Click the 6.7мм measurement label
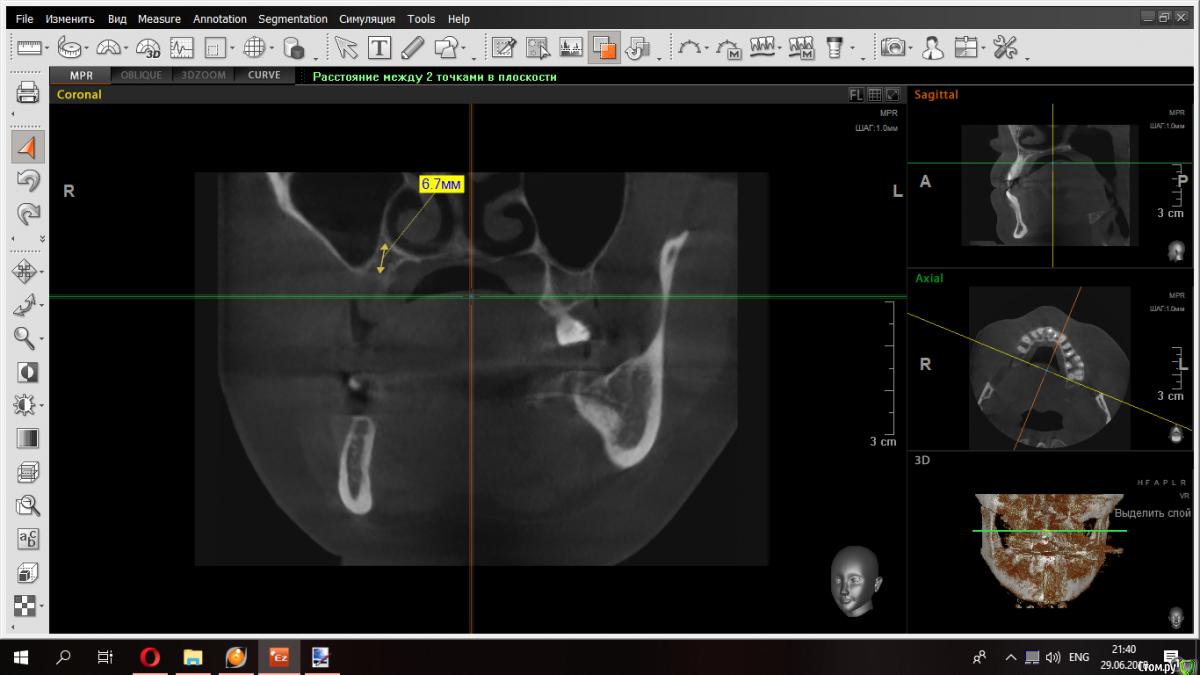Viewport: 1200px width, 675px height. coord(441,184)
